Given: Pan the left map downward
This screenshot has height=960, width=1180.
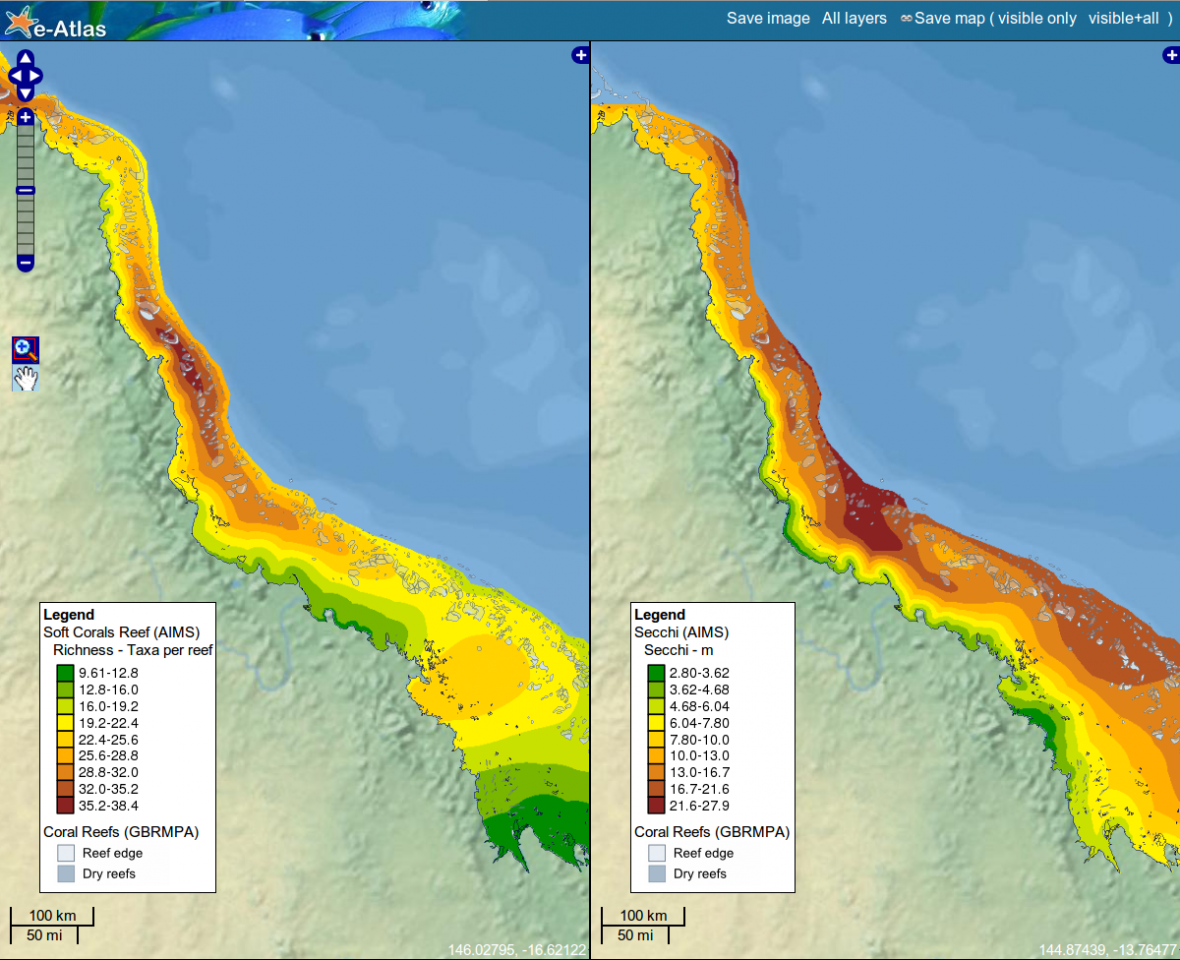Looking at the screenshot, I should coord(26,93).
